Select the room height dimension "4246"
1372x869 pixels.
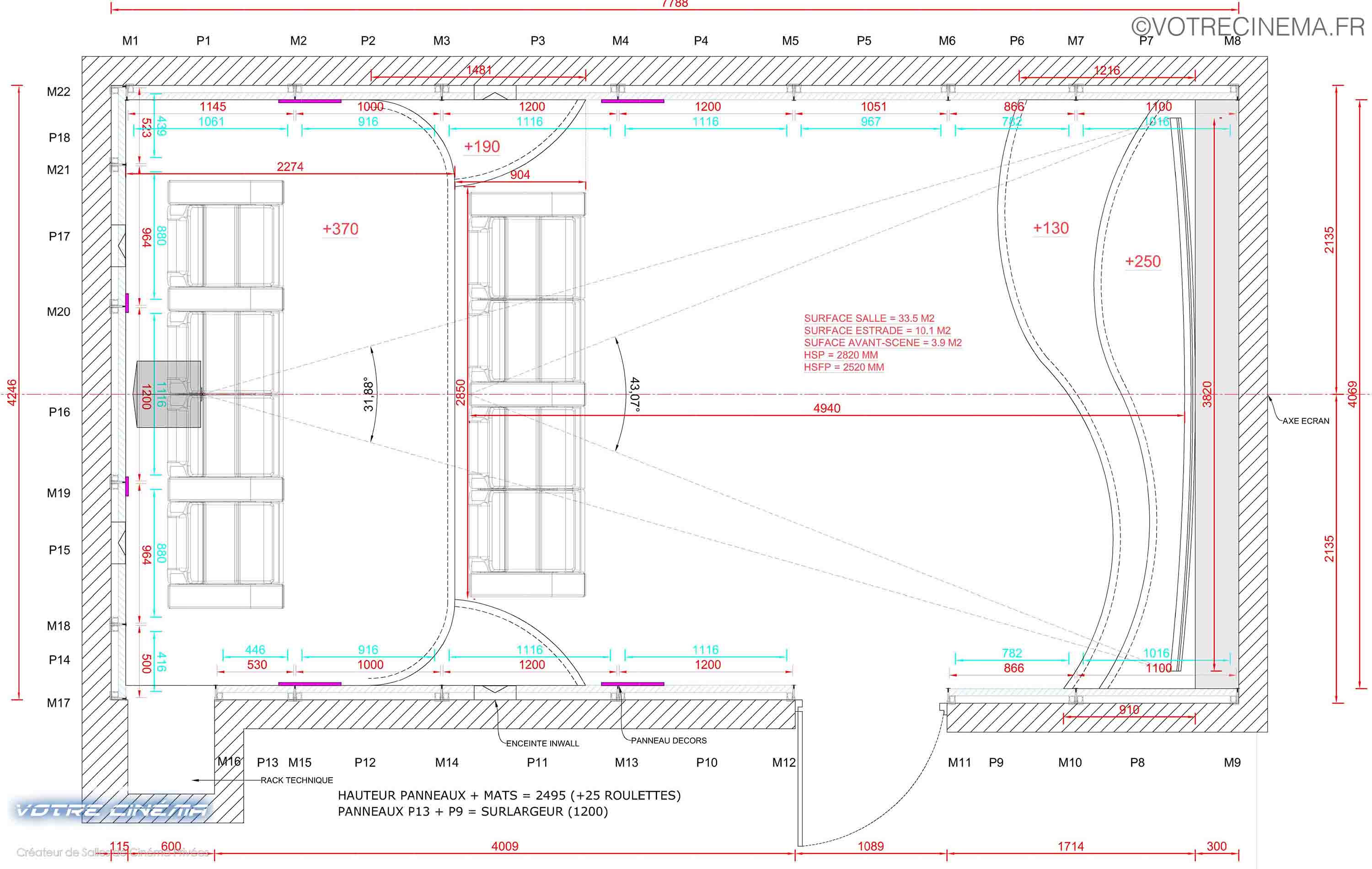click(x=11, y=393)
